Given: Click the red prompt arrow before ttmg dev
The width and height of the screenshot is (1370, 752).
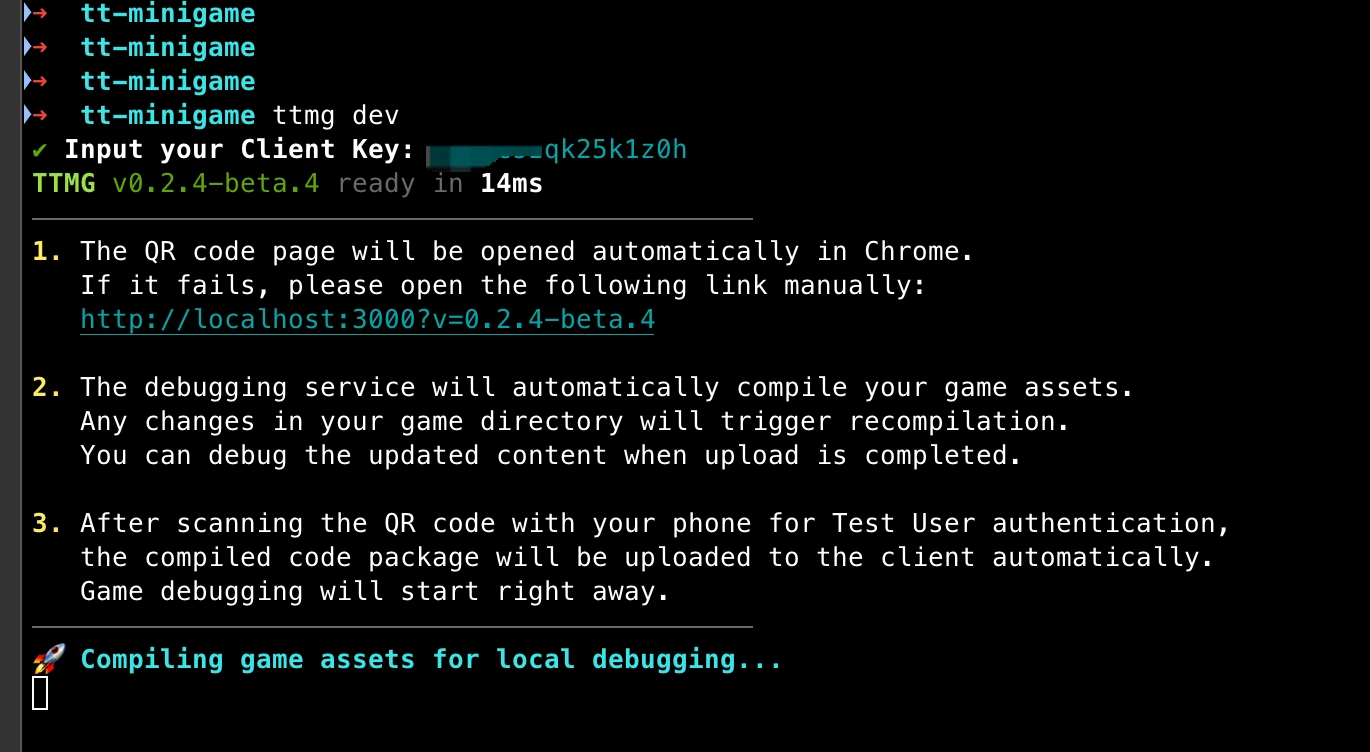Looking at the screenshot, I should (x=40, y=115).
